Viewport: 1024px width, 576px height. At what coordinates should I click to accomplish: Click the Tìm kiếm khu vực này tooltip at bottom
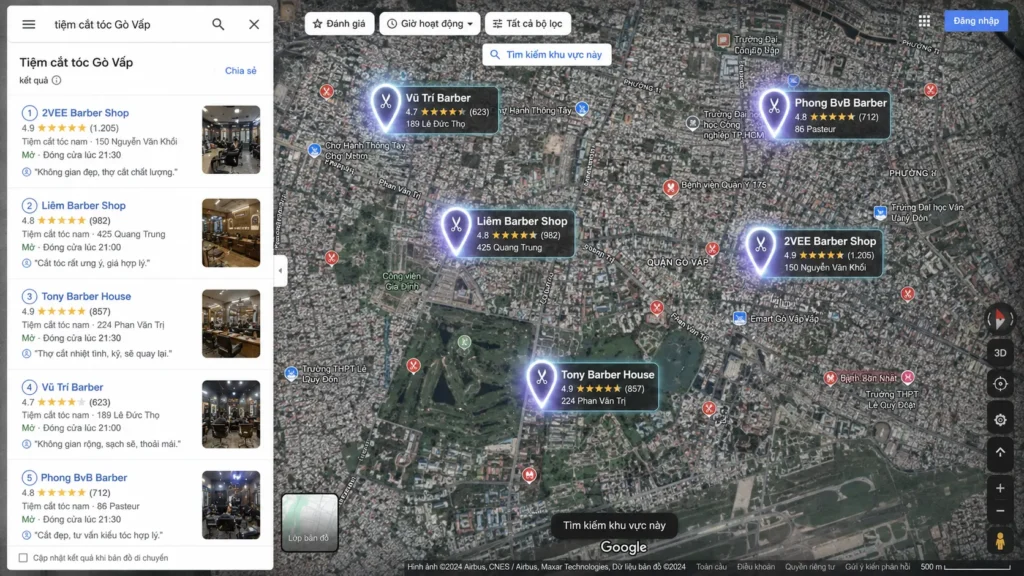tap(615, 525)
